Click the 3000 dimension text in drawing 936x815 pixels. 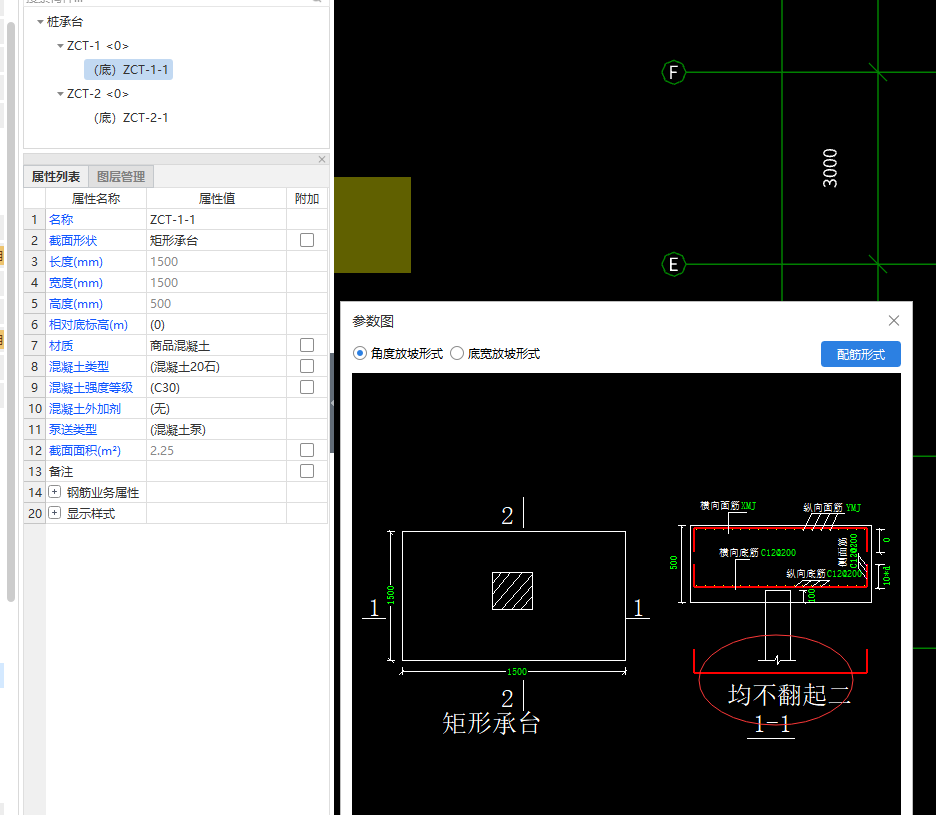coord(830,168)
